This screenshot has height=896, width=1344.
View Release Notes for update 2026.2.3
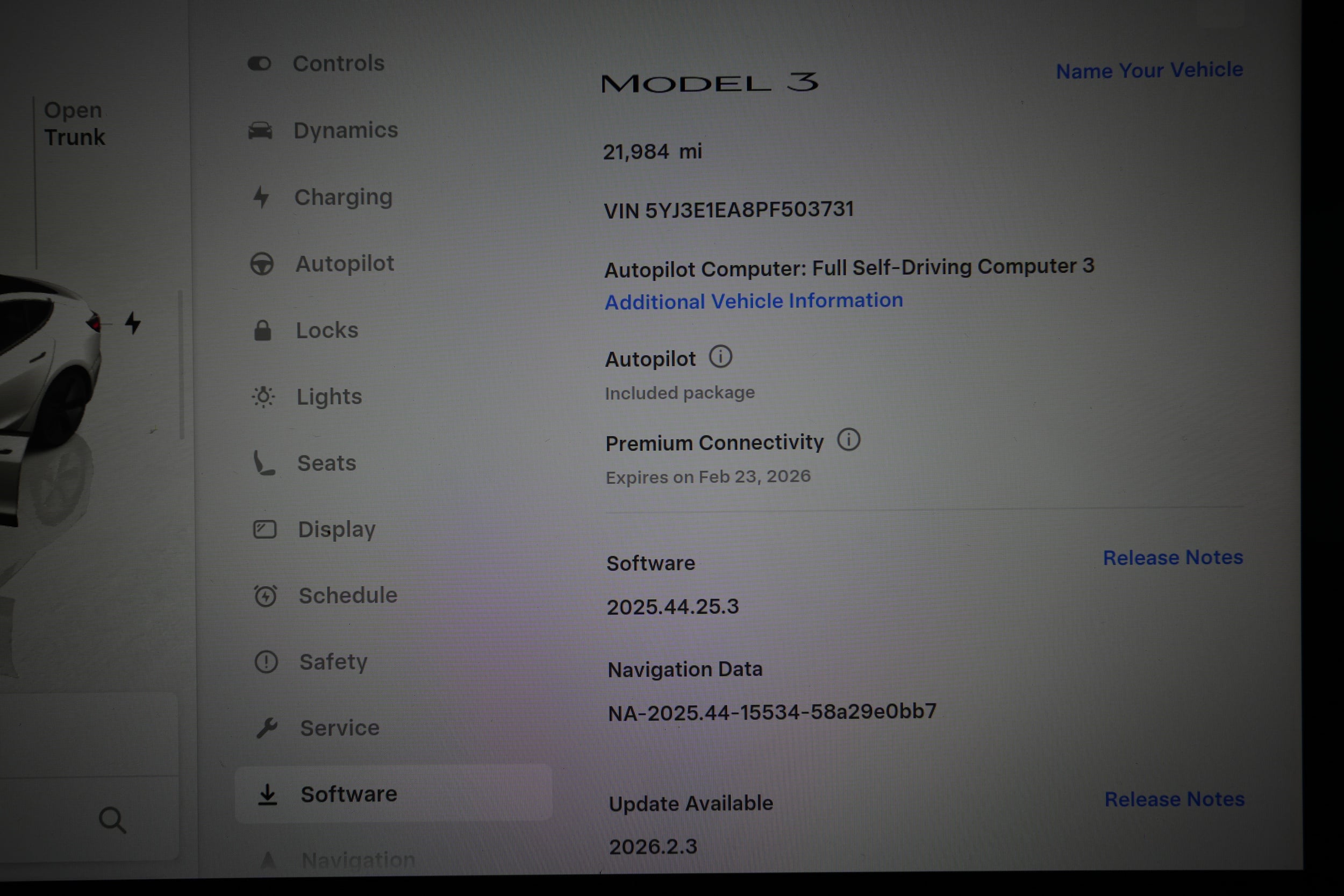(1174, 800)
